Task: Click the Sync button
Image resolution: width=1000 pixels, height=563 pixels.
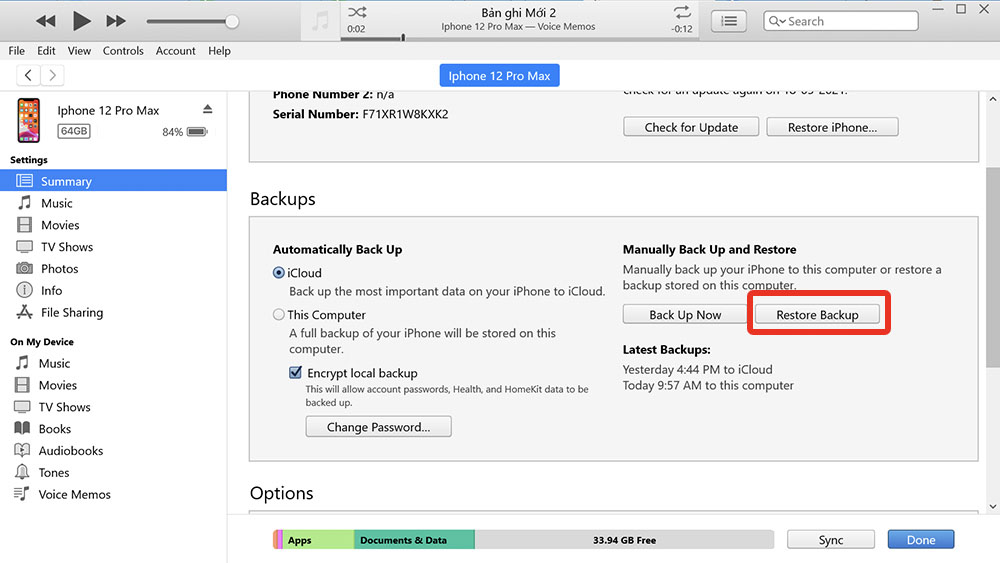Action: coord(830,539)
